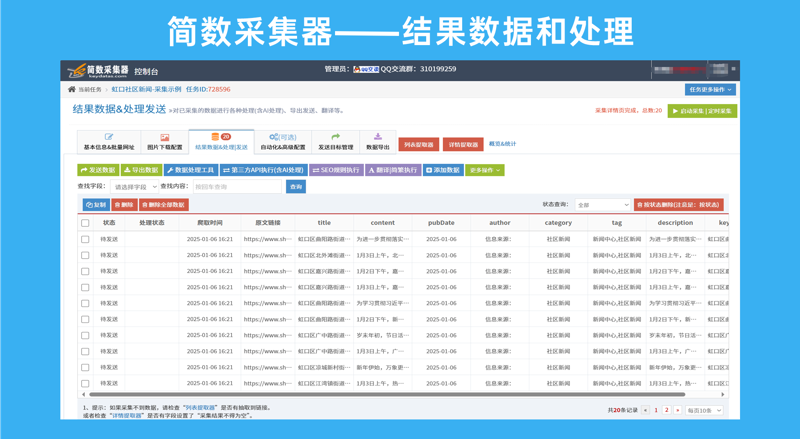Image resolution: width=800 pixels, height=439 pixels.
Task: Start collection with 启动采集|定时采集 button
Action: point(702,111)
